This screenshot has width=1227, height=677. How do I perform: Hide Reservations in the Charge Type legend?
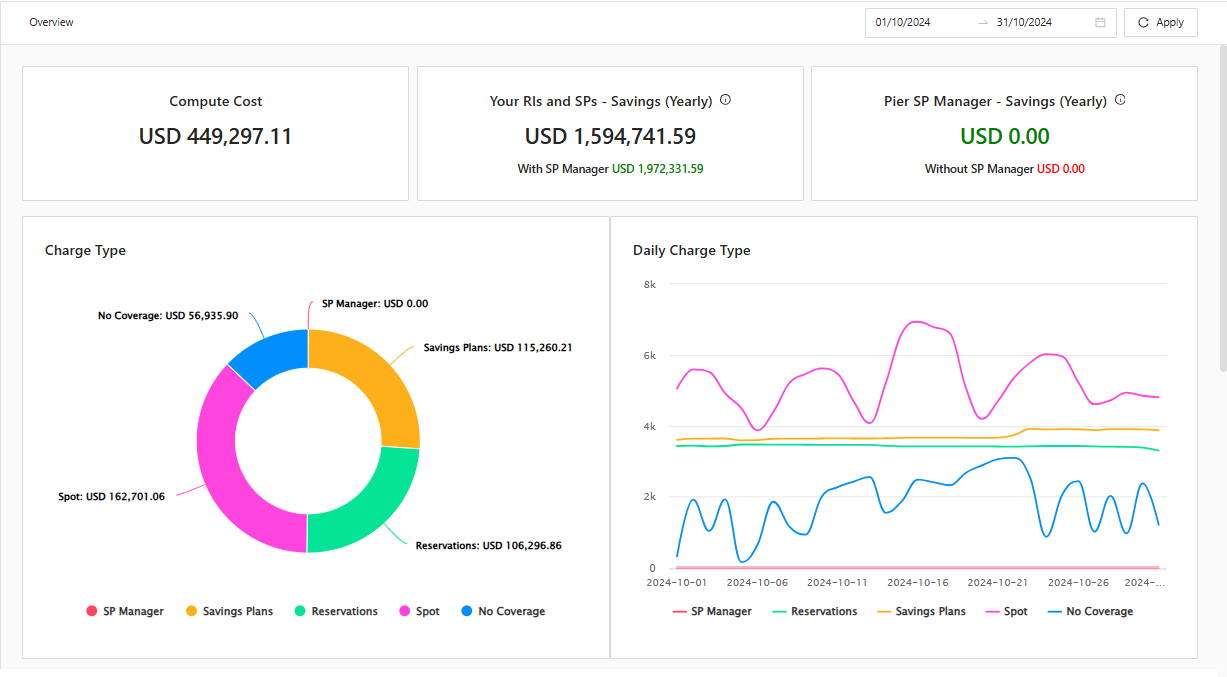335,611
